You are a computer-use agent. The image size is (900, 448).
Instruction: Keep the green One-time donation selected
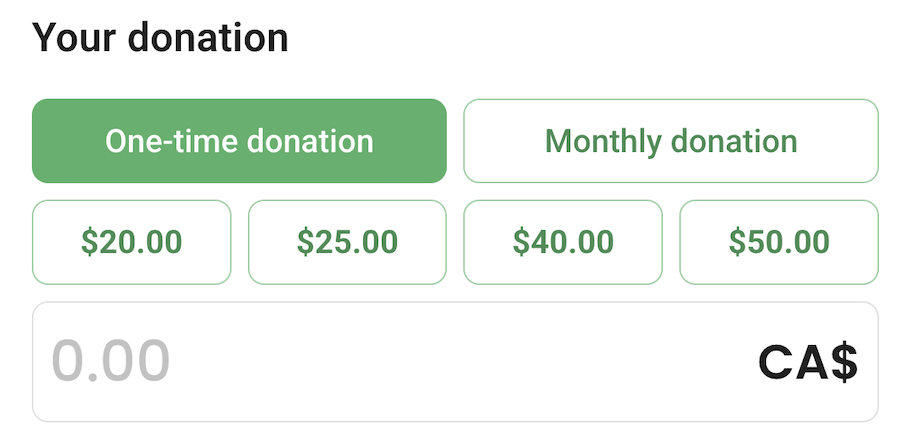tap(239, 141)
